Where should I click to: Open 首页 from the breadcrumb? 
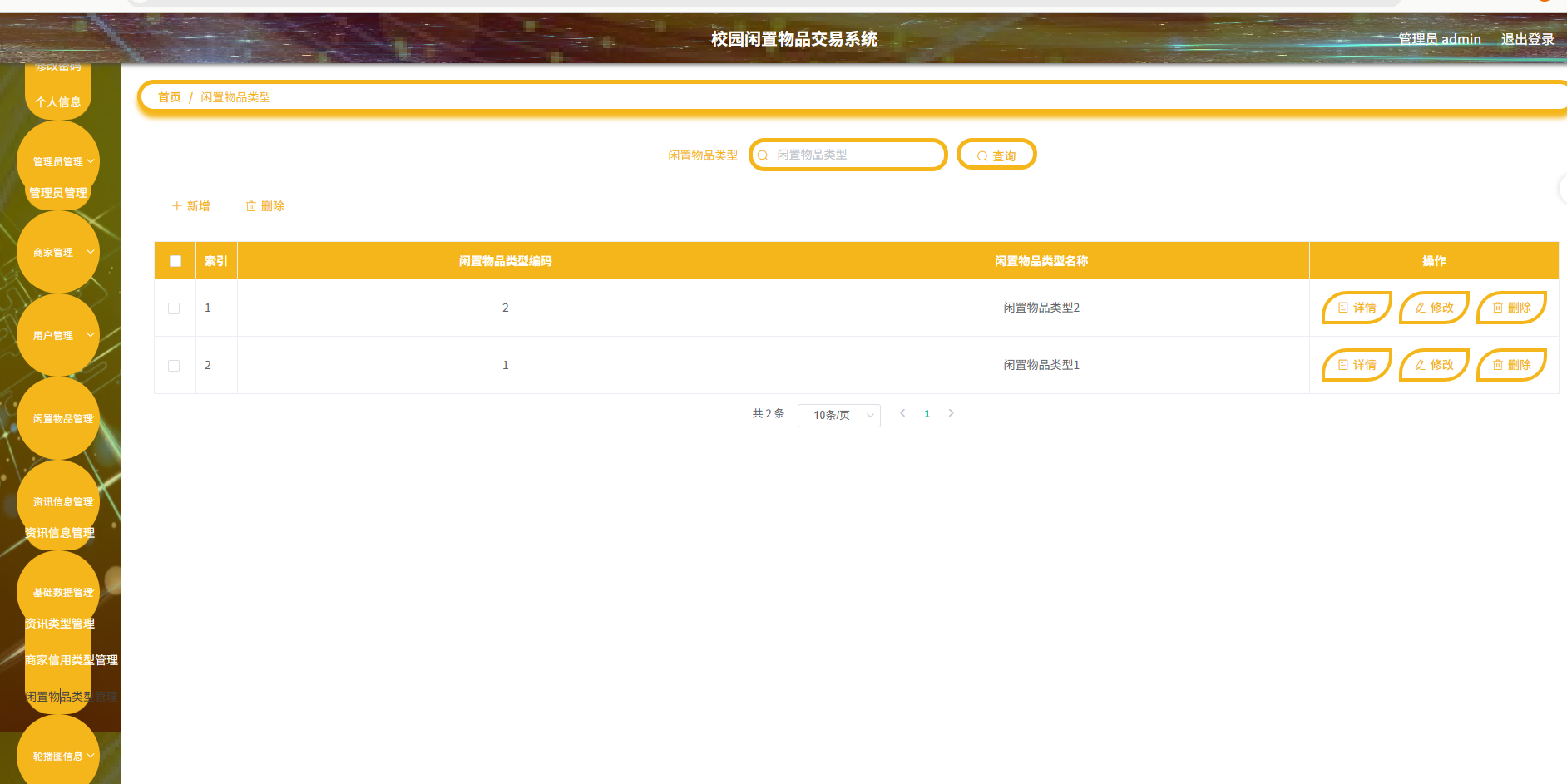point(169,96)
